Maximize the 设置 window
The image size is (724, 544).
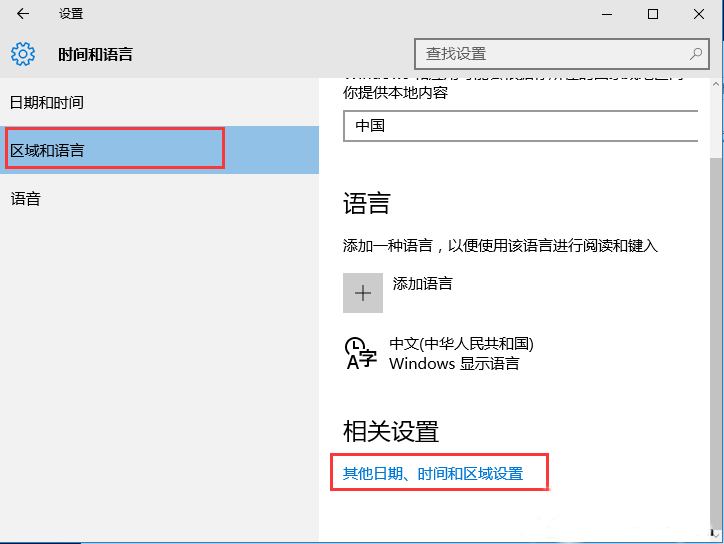[652, 14]
